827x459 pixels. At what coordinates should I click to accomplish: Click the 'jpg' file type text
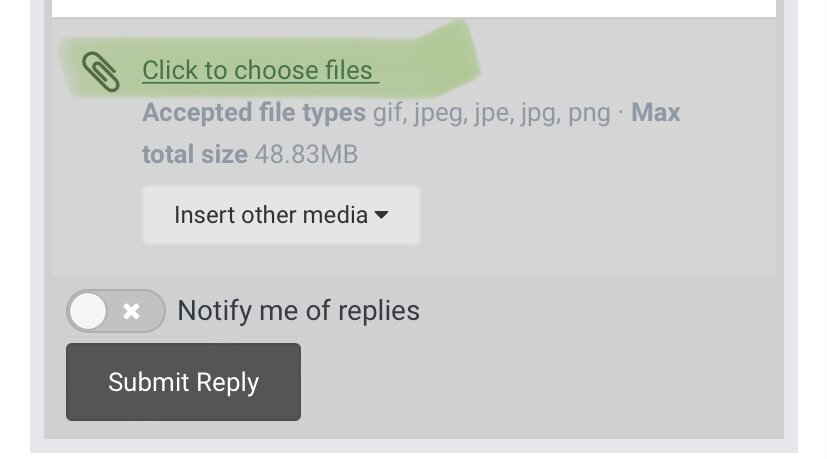[536, 113]
